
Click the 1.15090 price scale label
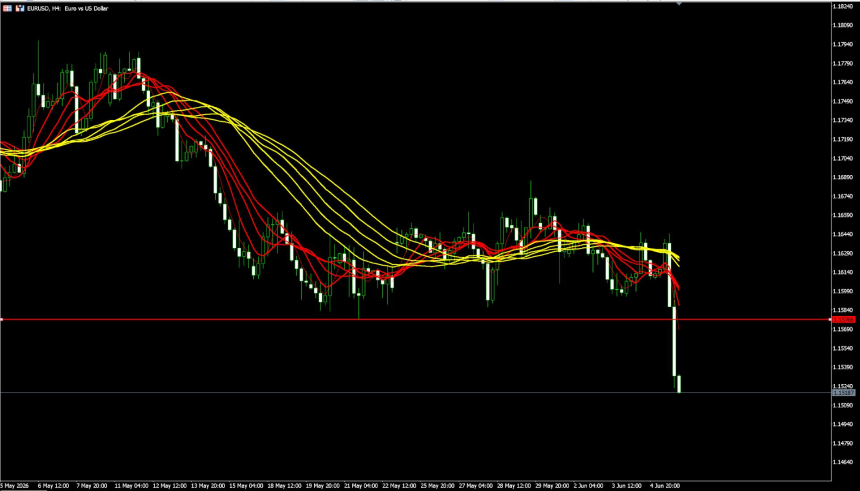pos(842,405)
